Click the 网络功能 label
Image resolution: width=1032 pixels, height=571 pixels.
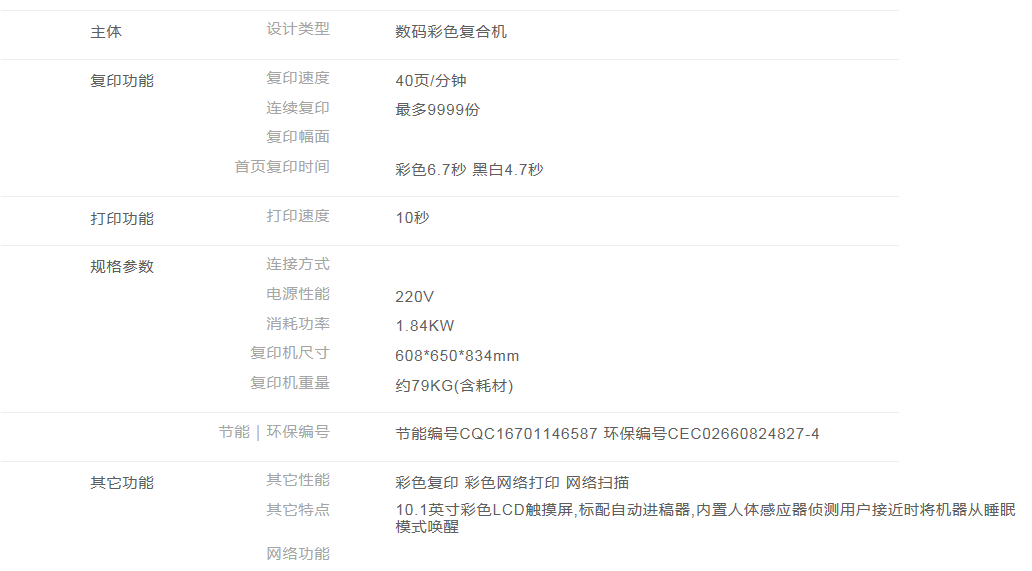[x=297, y=554]
